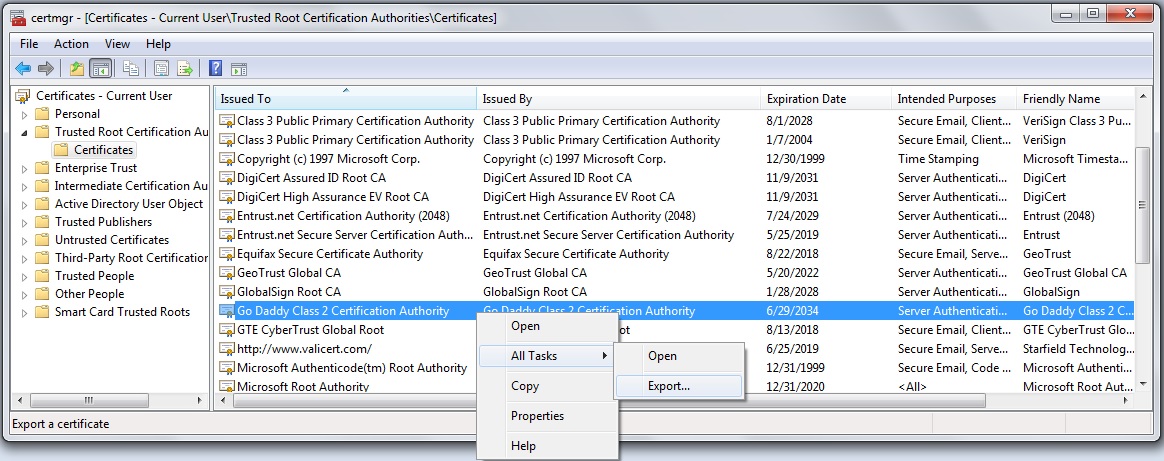
Task: Open Help via blue question mark icon
Action: pos(215,69)
